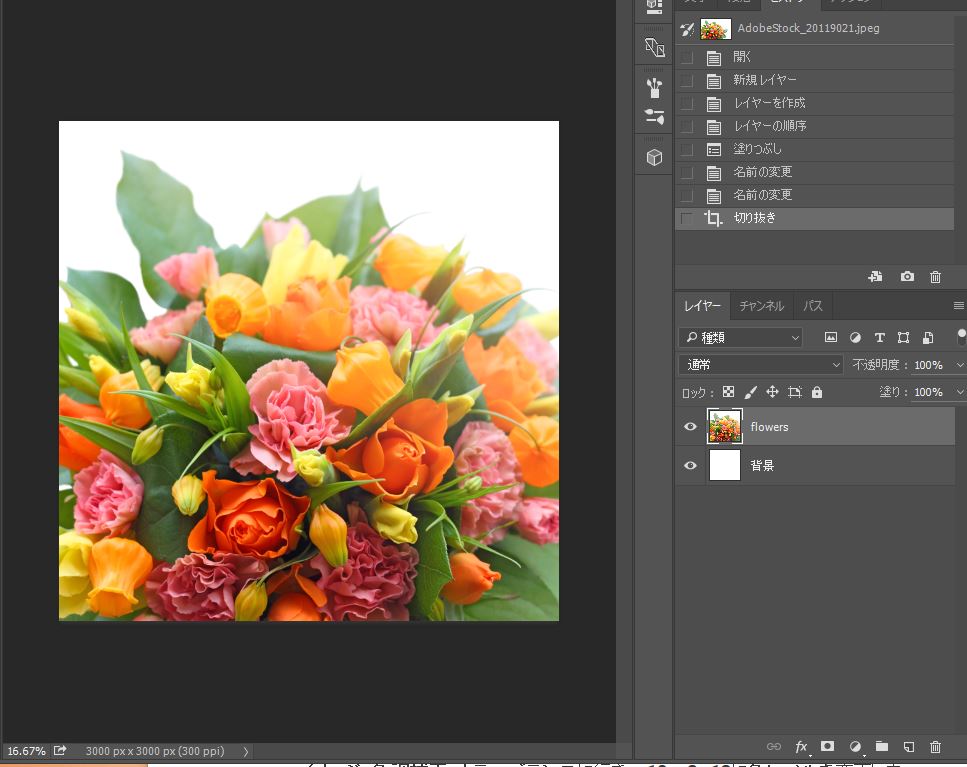Click the 16.67% zoom level field

pyautogui.click(x=27, y=751)
